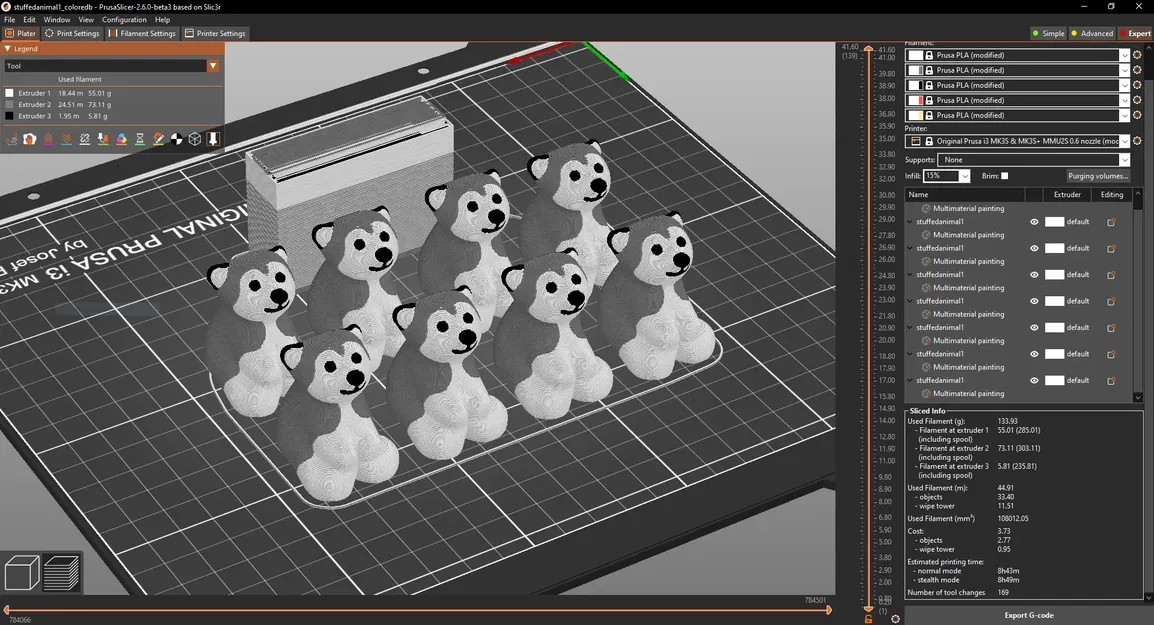Open the Printer preset dropdown
Screen dimensions: 1154x625
[x=1017, y=141]
